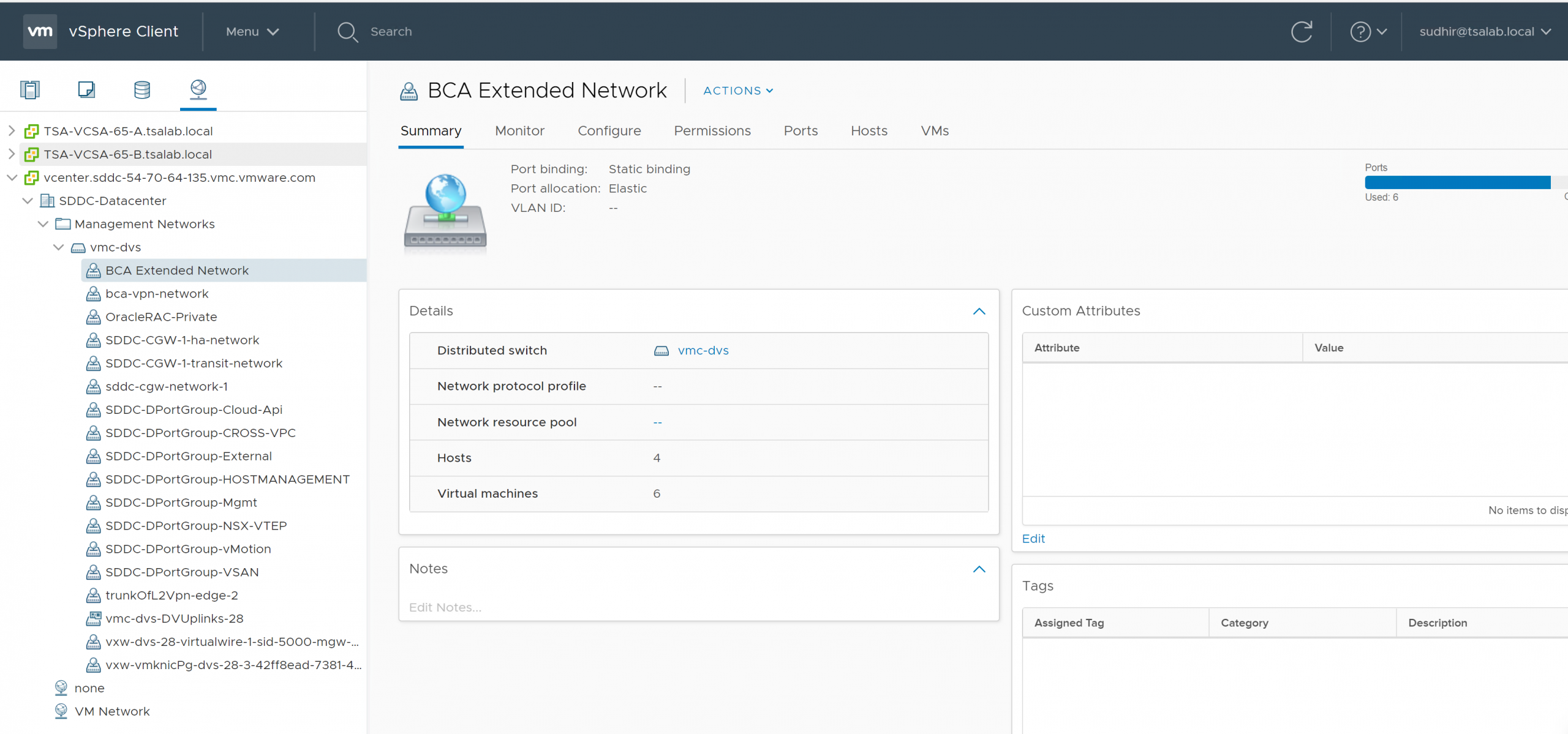The image size is (1568, 734).
Task: Switch to the Ports tab
Action: (800, 131)
